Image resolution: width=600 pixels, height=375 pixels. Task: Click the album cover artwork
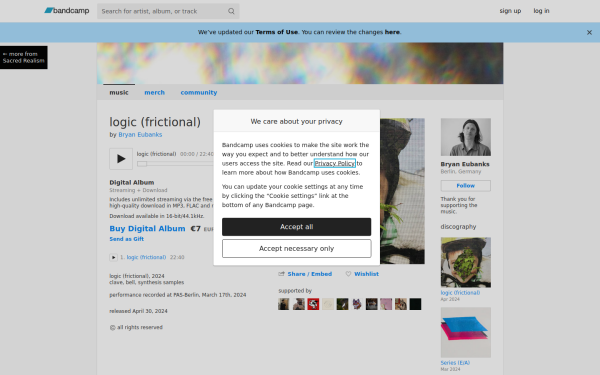point(402,191)
